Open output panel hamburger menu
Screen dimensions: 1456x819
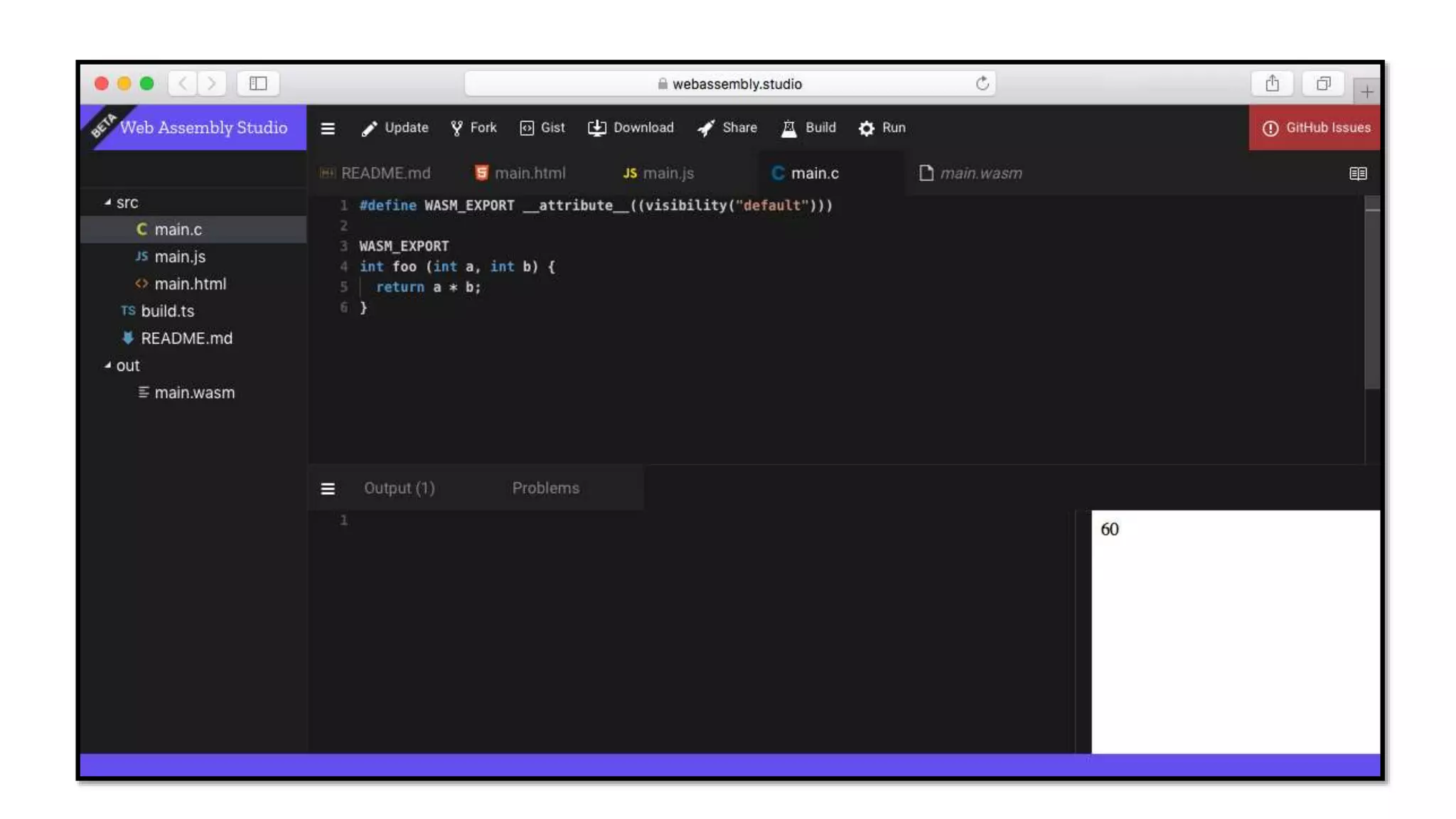pos(327,488)
